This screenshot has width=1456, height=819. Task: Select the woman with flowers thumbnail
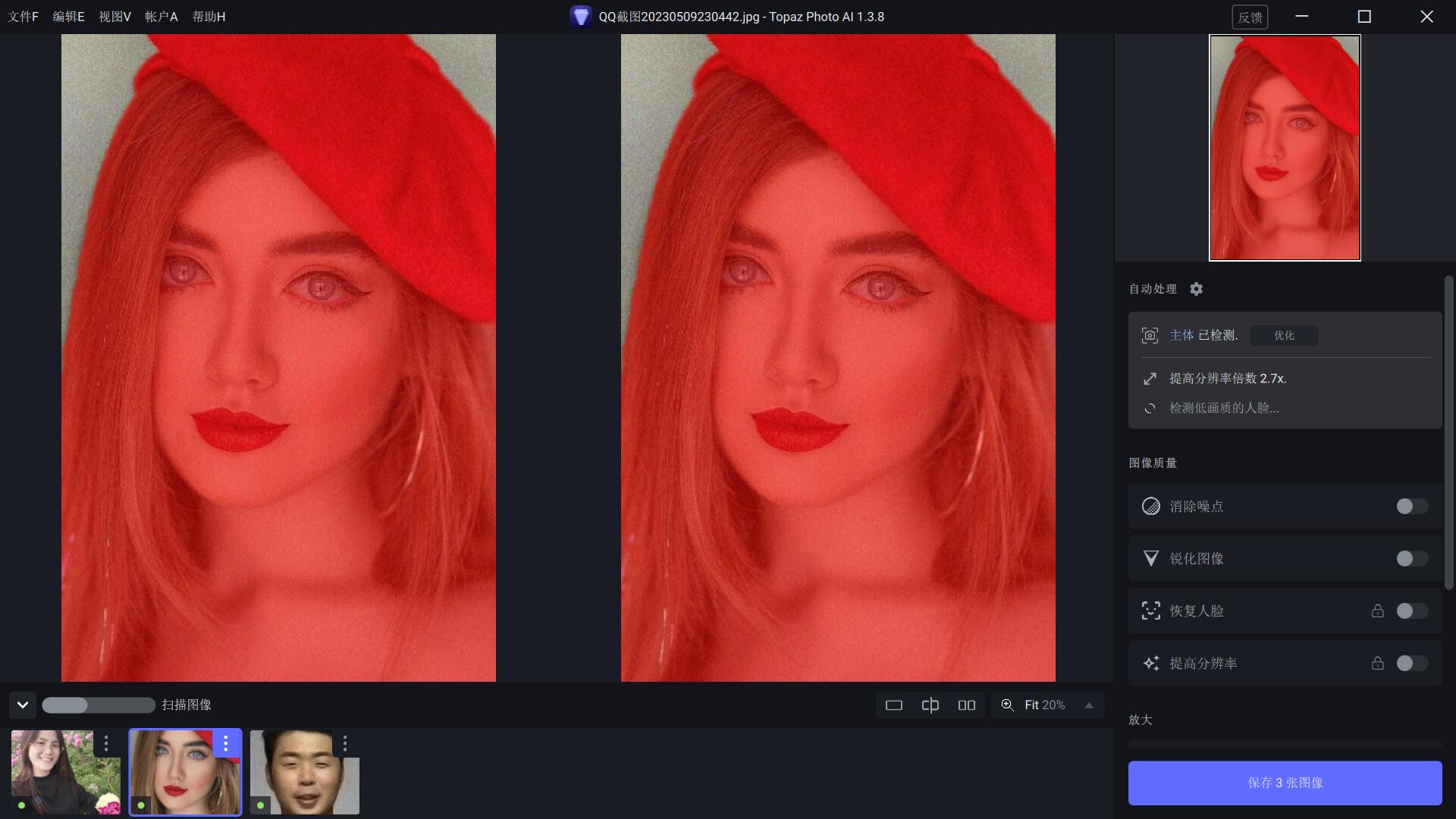point(65,772)
